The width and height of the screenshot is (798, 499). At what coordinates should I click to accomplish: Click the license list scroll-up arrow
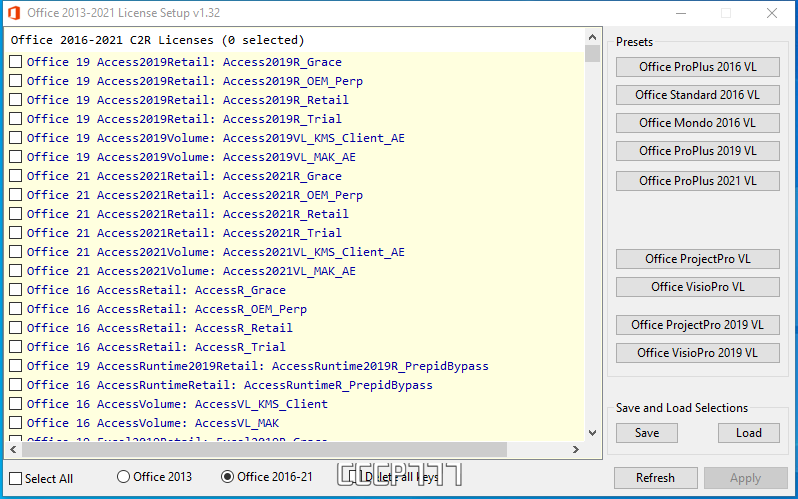(593, 36)
